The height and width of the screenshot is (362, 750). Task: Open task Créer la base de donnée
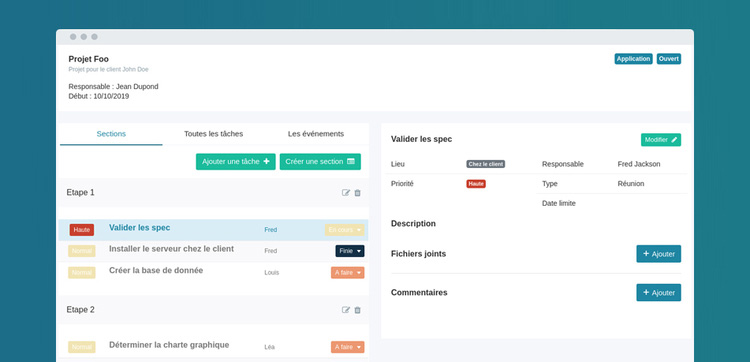point(156,270)
